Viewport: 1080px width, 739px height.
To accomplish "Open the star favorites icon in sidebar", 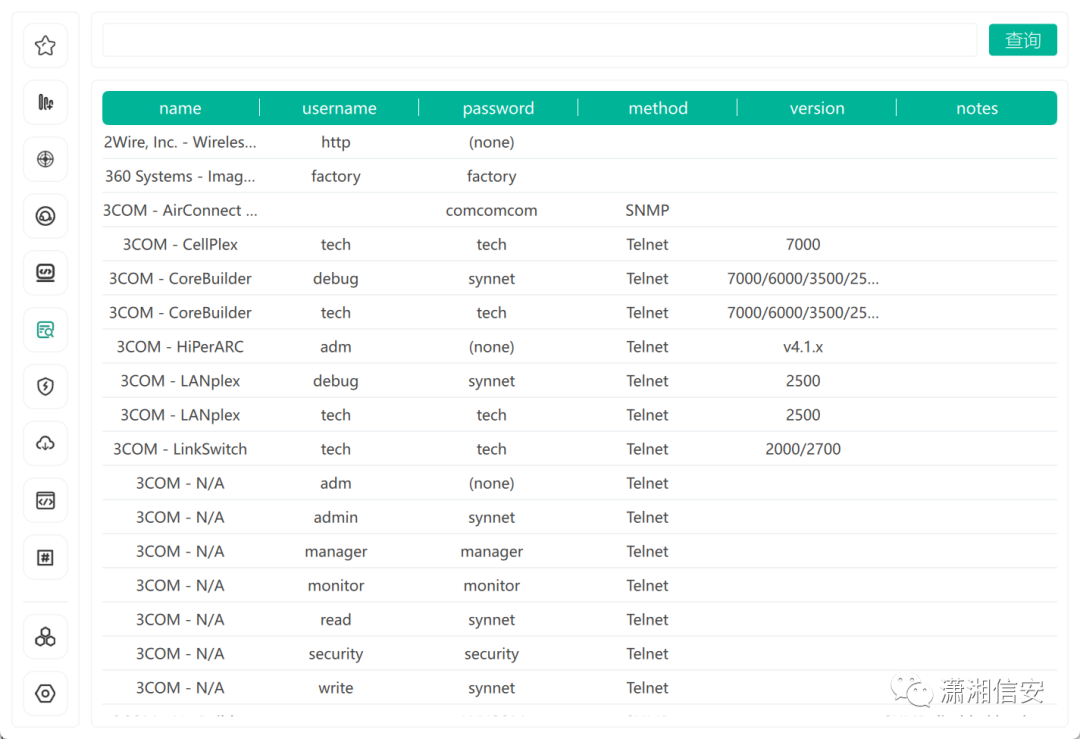I will pos(45,45).
